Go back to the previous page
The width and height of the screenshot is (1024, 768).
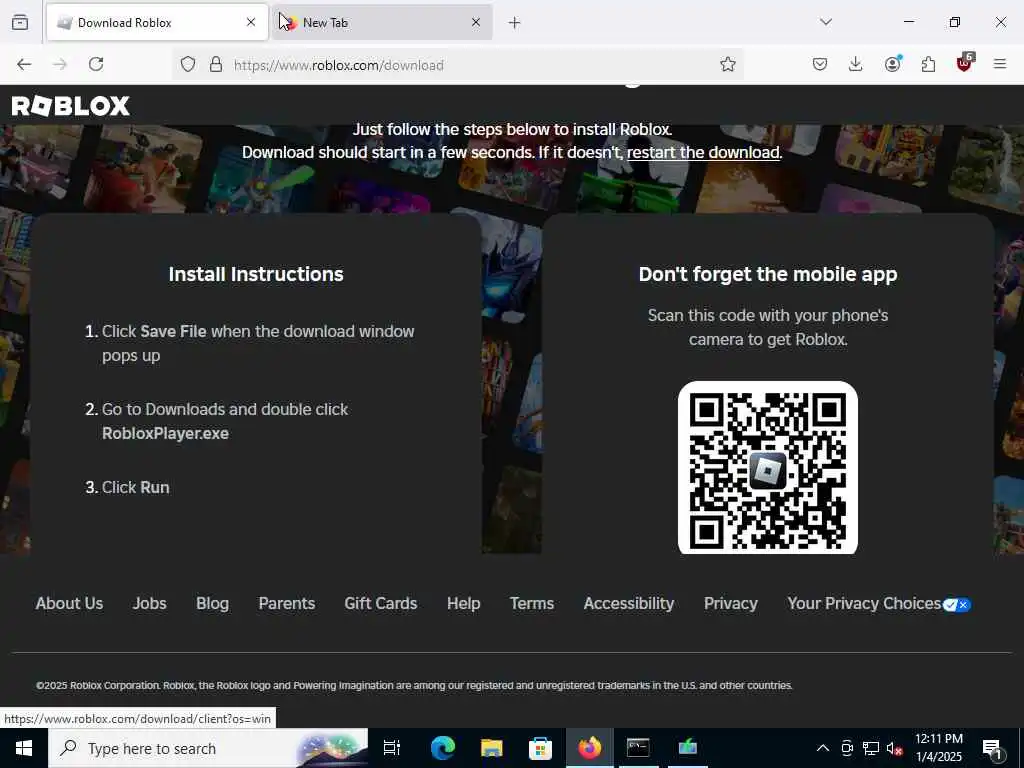(24, 64)
